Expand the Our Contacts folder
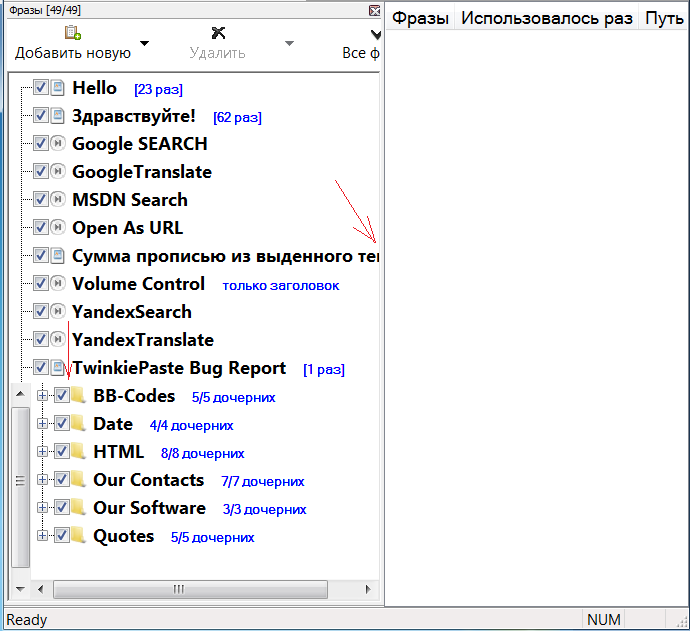Image resolution: width=691 pixels, height=631 pixels. click(42, 480)
